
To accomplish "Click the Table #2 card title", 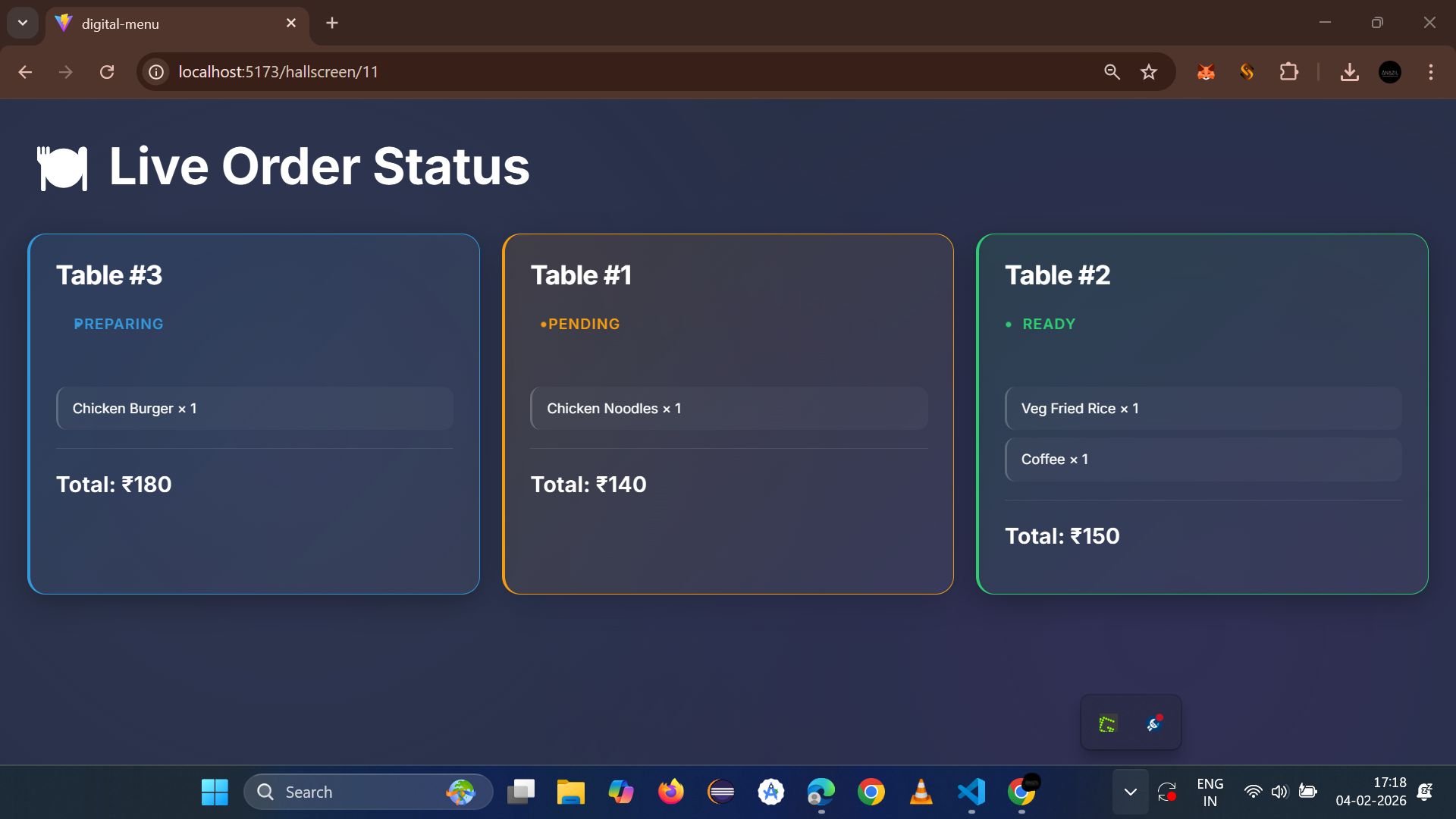I will point(1057,275).
